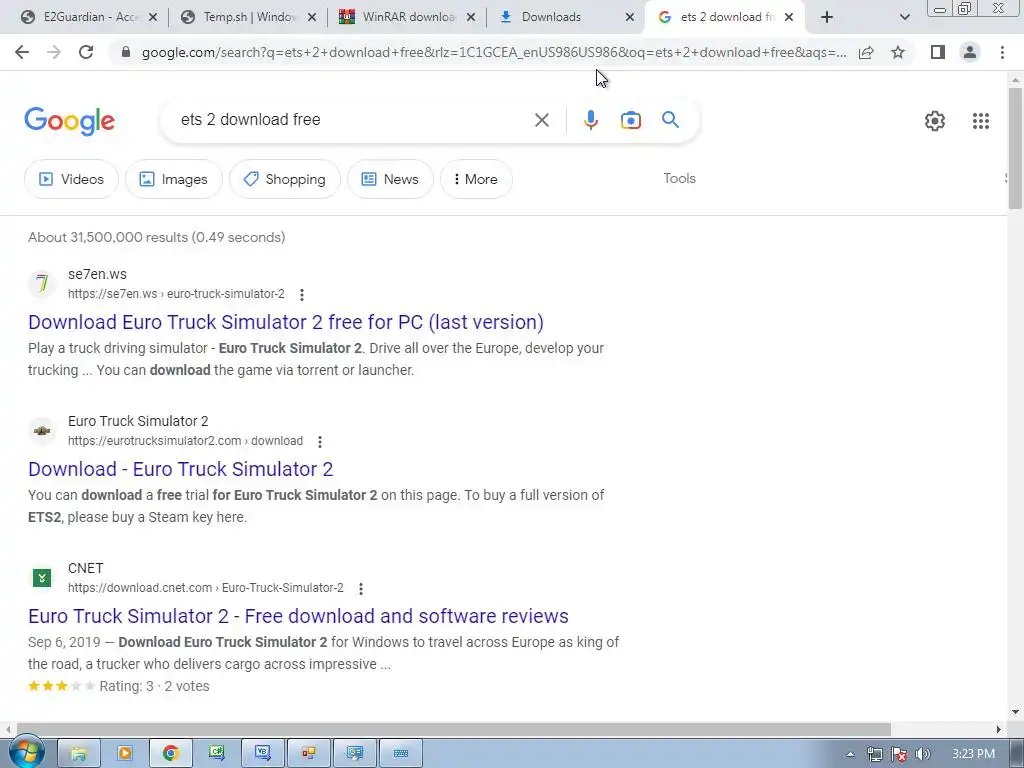Click the volume tray icon
This screenshot has height=768, width=1024.
click(x=923, y=754)
